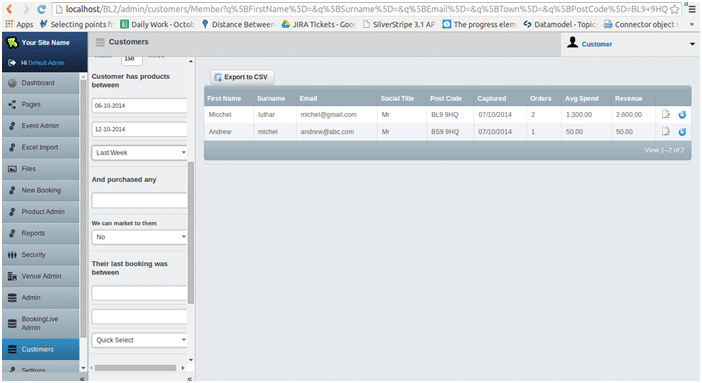This screenshot has height=383, width=702.
Task: Open the Quick Select dropdown
Action: tap(139, 340)
